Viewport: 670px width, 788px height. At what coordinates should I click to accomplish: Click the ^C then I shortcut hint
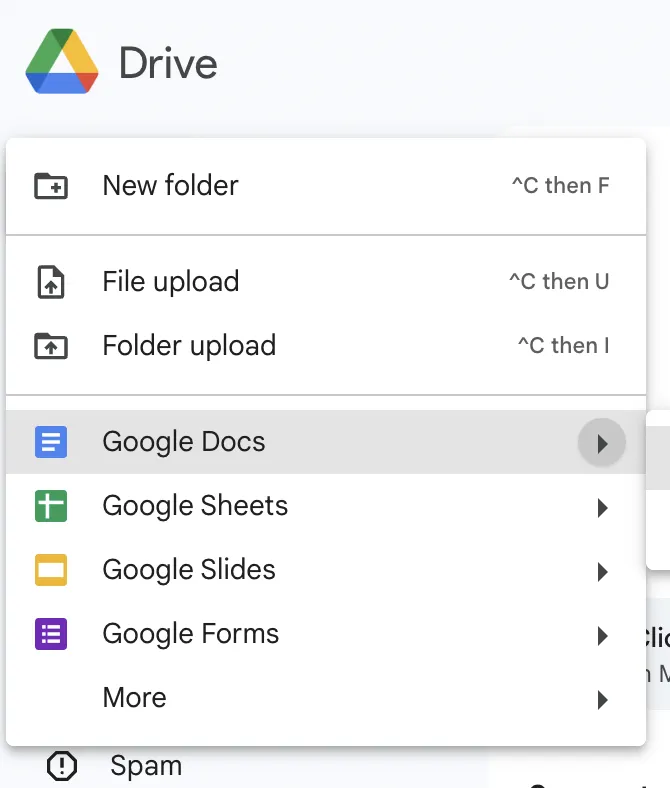pos(563,346)
